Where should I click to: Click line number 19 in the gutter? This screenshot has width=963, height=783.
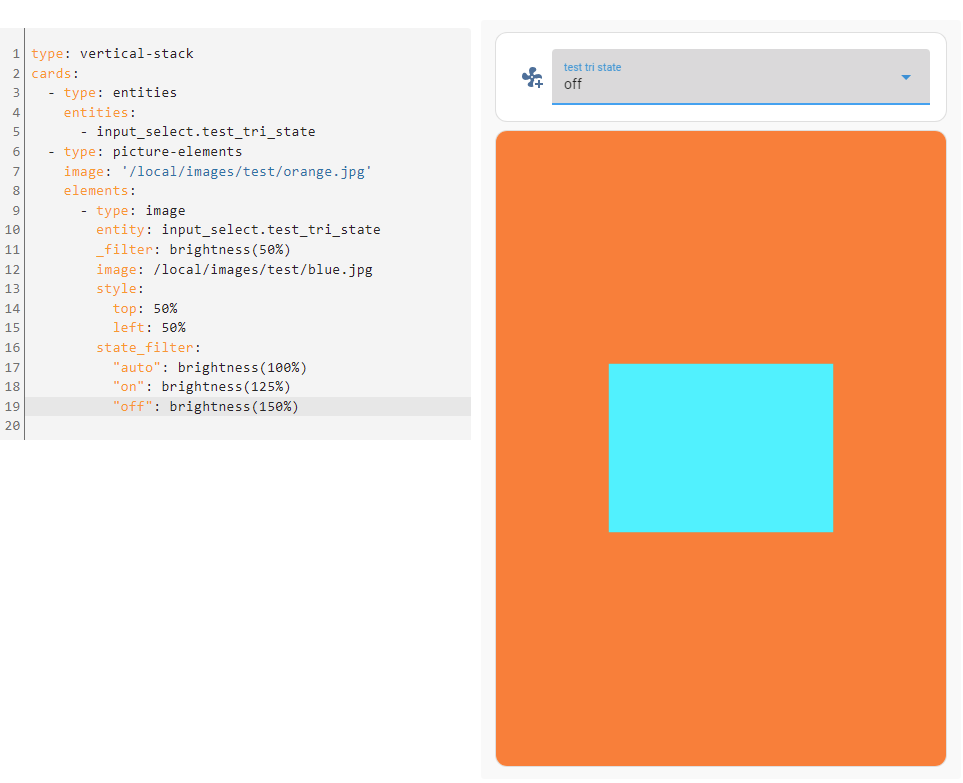(x=12, y=406)
